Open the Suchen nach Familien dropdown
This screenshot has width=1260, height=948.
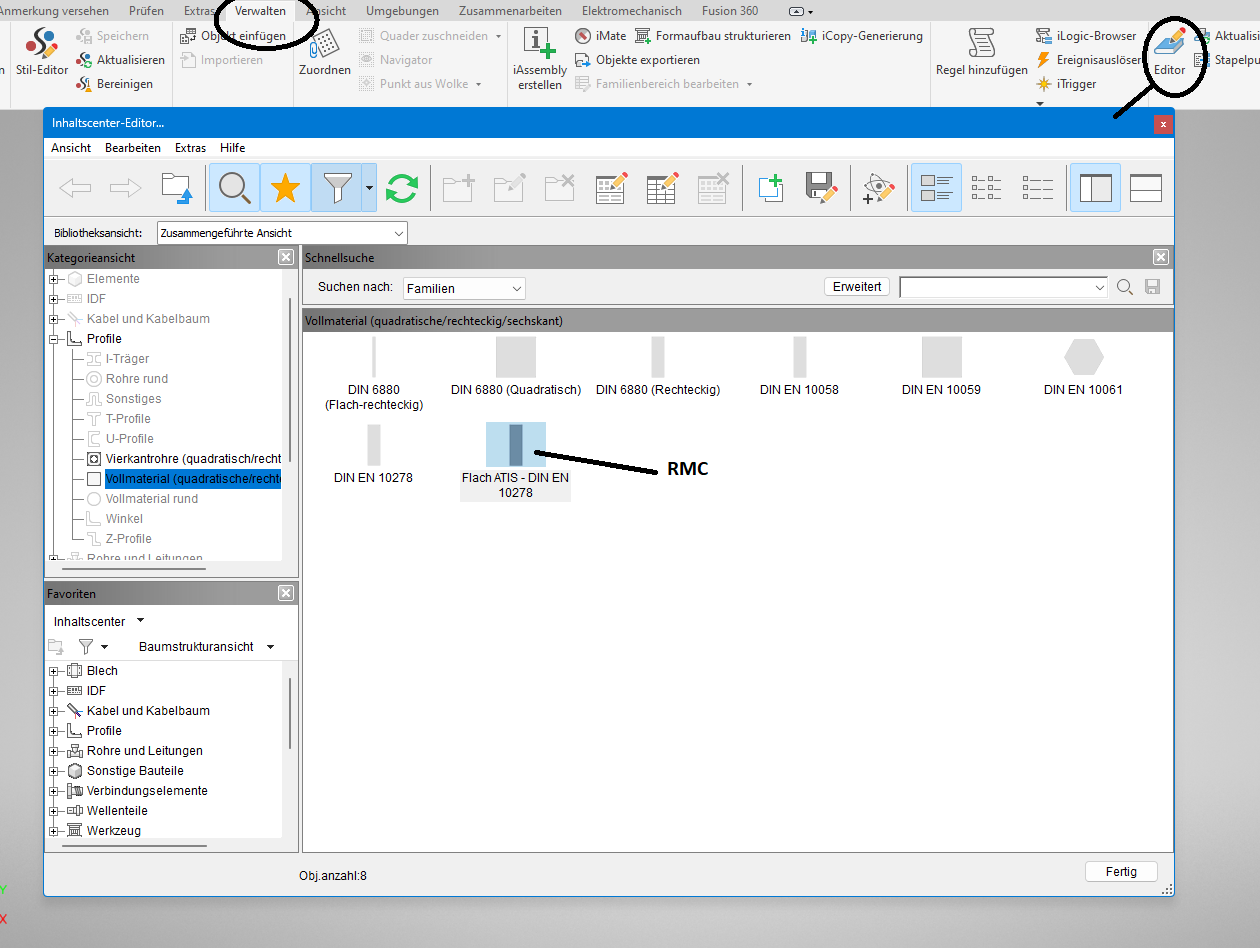464,288
